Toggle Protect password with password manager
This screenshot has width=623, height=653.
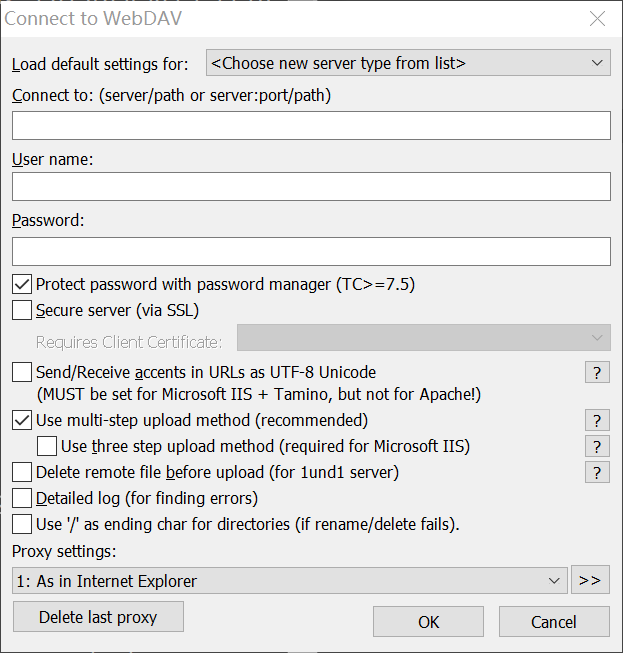(22, 285)
